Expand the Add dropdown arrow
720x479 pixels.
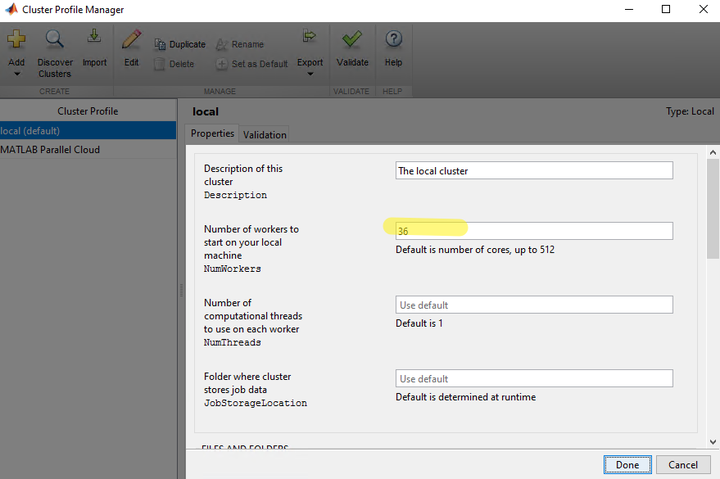pos(17,74)
